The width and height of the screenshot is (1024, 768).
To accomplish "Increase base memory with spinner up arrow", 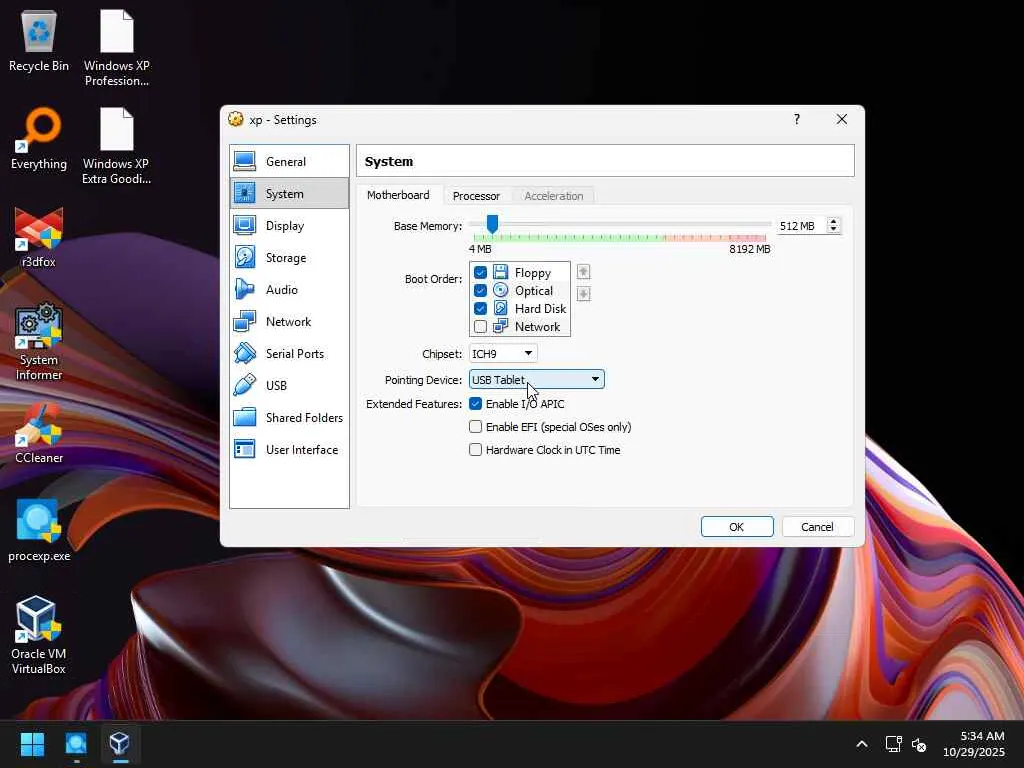I will (833, 221).
